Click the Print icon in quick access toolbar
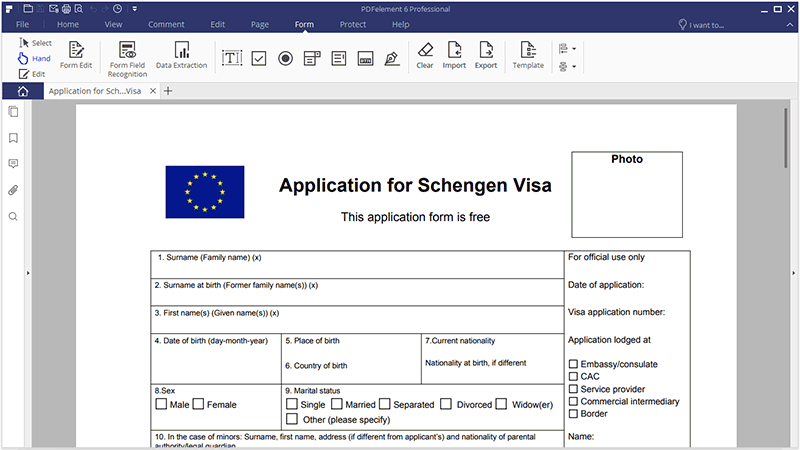Viewport: 800px width, 450px height. tap(66, 9)
